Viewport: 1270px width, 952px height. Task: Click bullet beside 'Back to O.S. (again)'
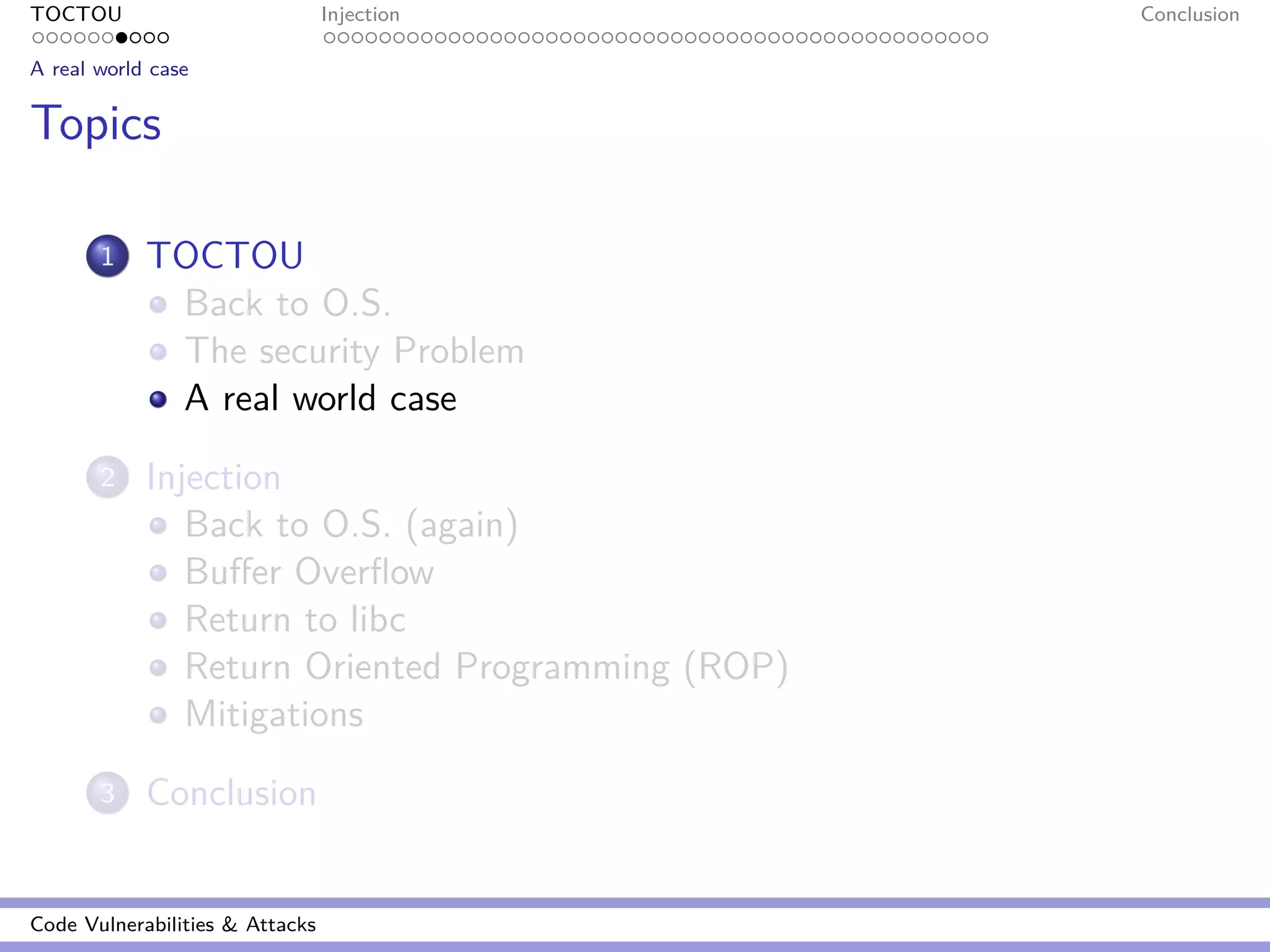coord(158,526)
